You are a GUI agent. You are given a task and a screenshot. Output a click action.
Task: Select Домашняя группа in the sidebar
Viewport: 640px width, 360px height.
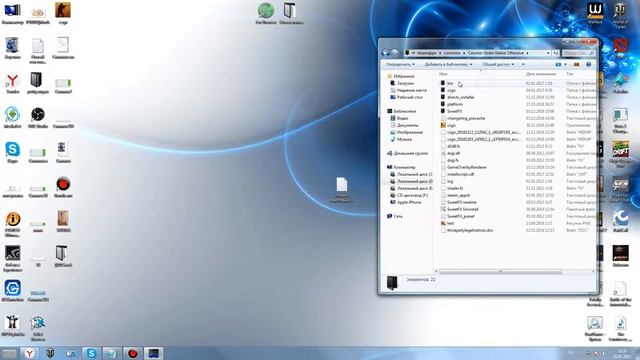point(410,153)
